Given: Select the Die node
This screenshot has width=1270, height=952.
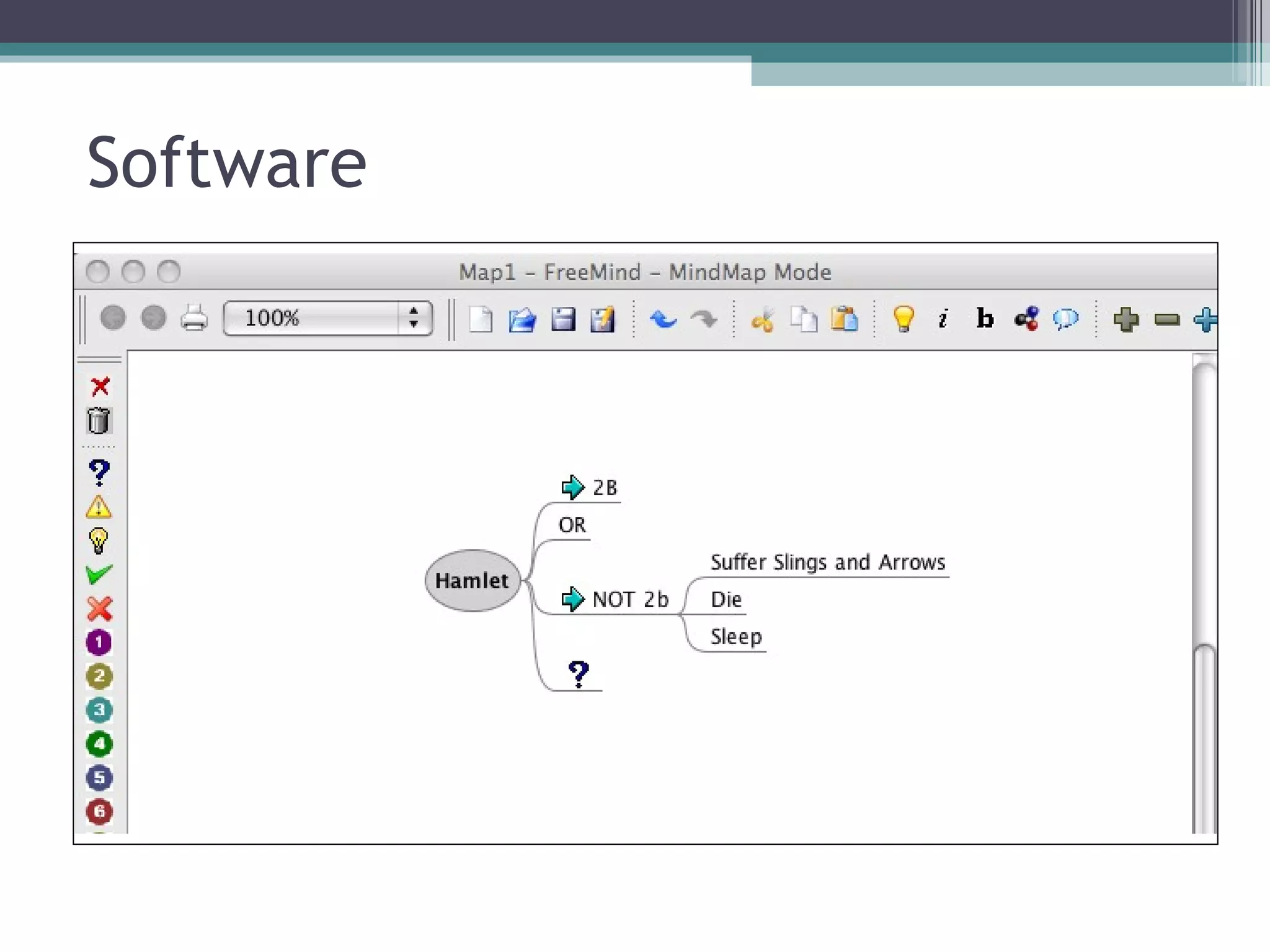Looking at the screenshot, I should click(x=726, y=599).
